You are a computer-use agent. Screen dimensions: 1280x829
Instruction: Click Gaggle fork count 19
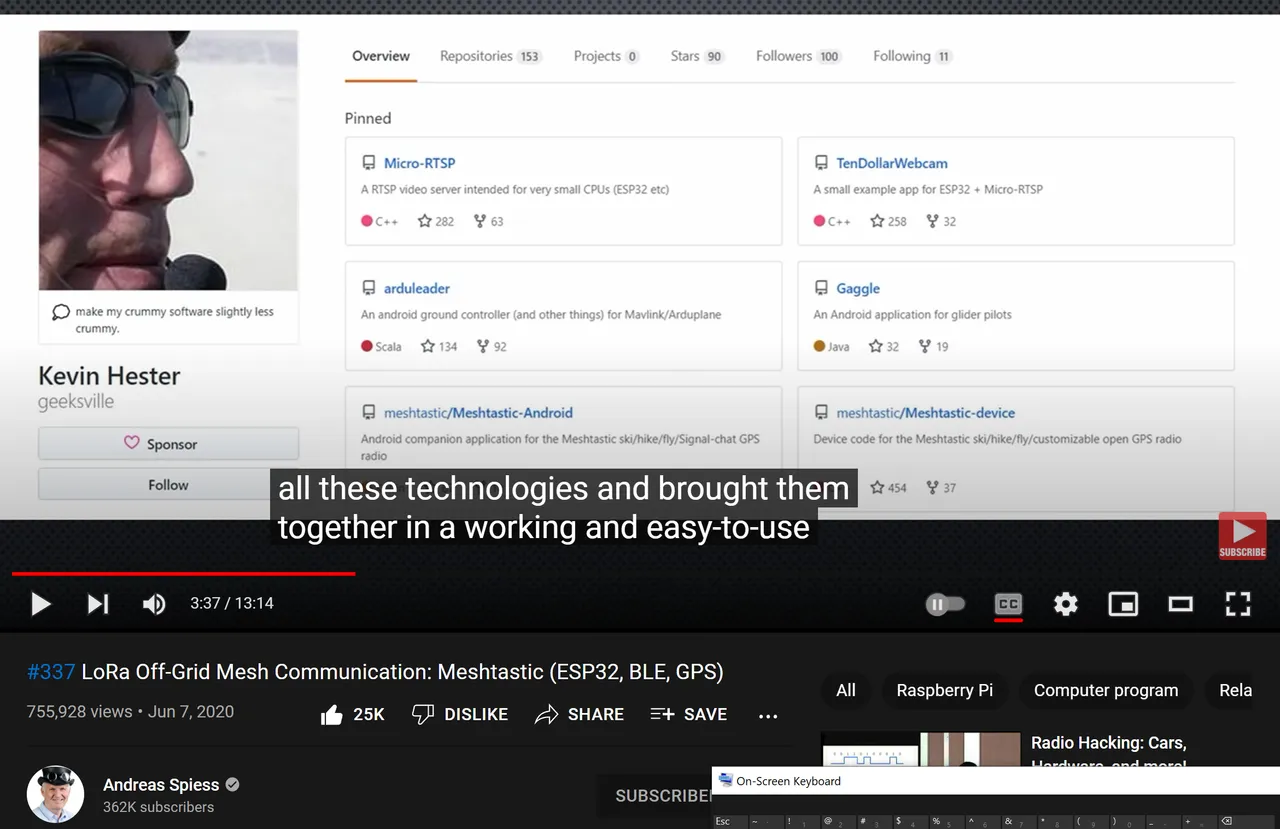(934, 346)
